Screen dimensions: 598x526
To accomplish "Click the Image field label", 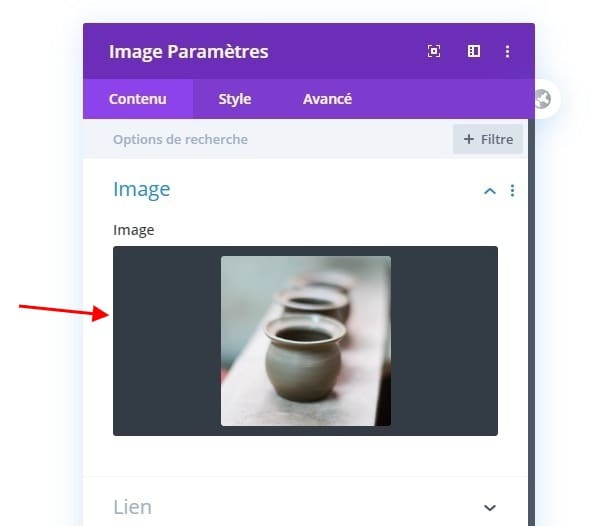I will [133, 230].
